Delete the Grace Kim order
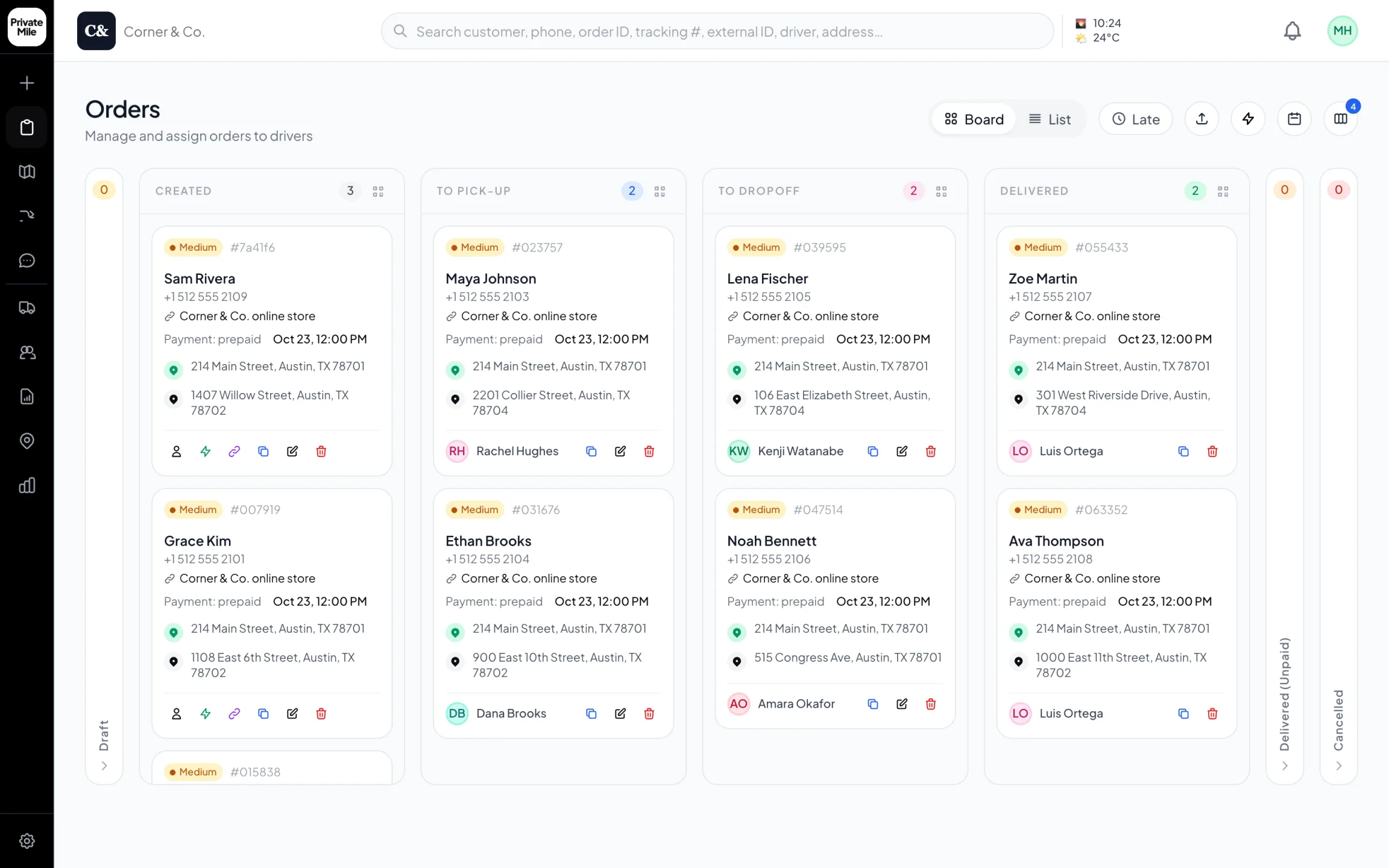The width and height of the screenshot is (1389, 868). (x=321, y=714)
